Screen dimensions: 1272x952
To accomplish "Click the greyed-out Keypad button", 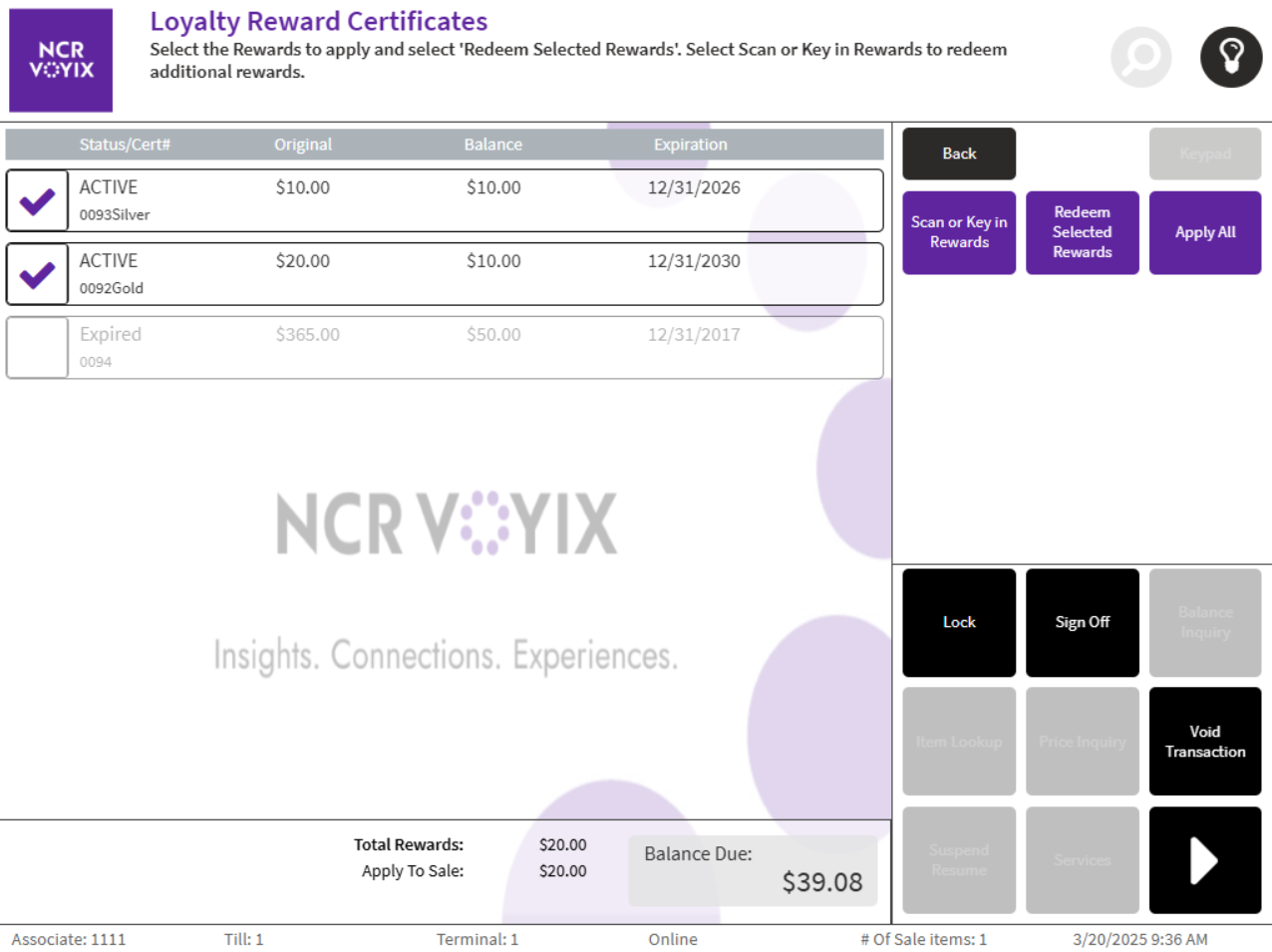I will point(1205,154).
